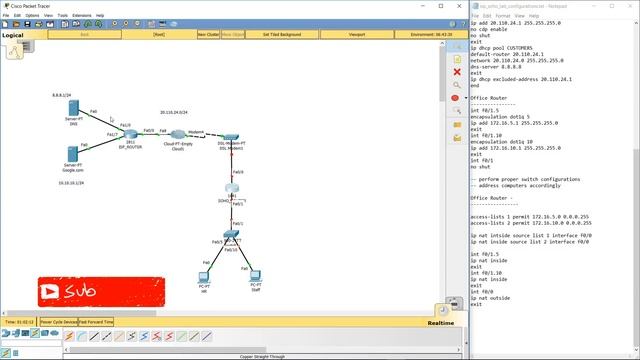
Task: Choose the light blue Console cable
Action: [82, 336]
